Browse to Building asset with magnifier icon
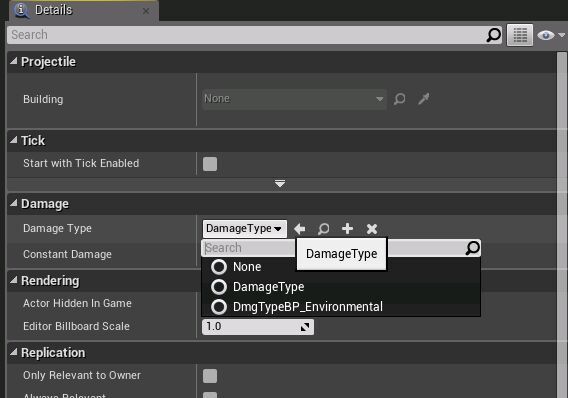This screenshot has width=568, height=398. point(400,99)
